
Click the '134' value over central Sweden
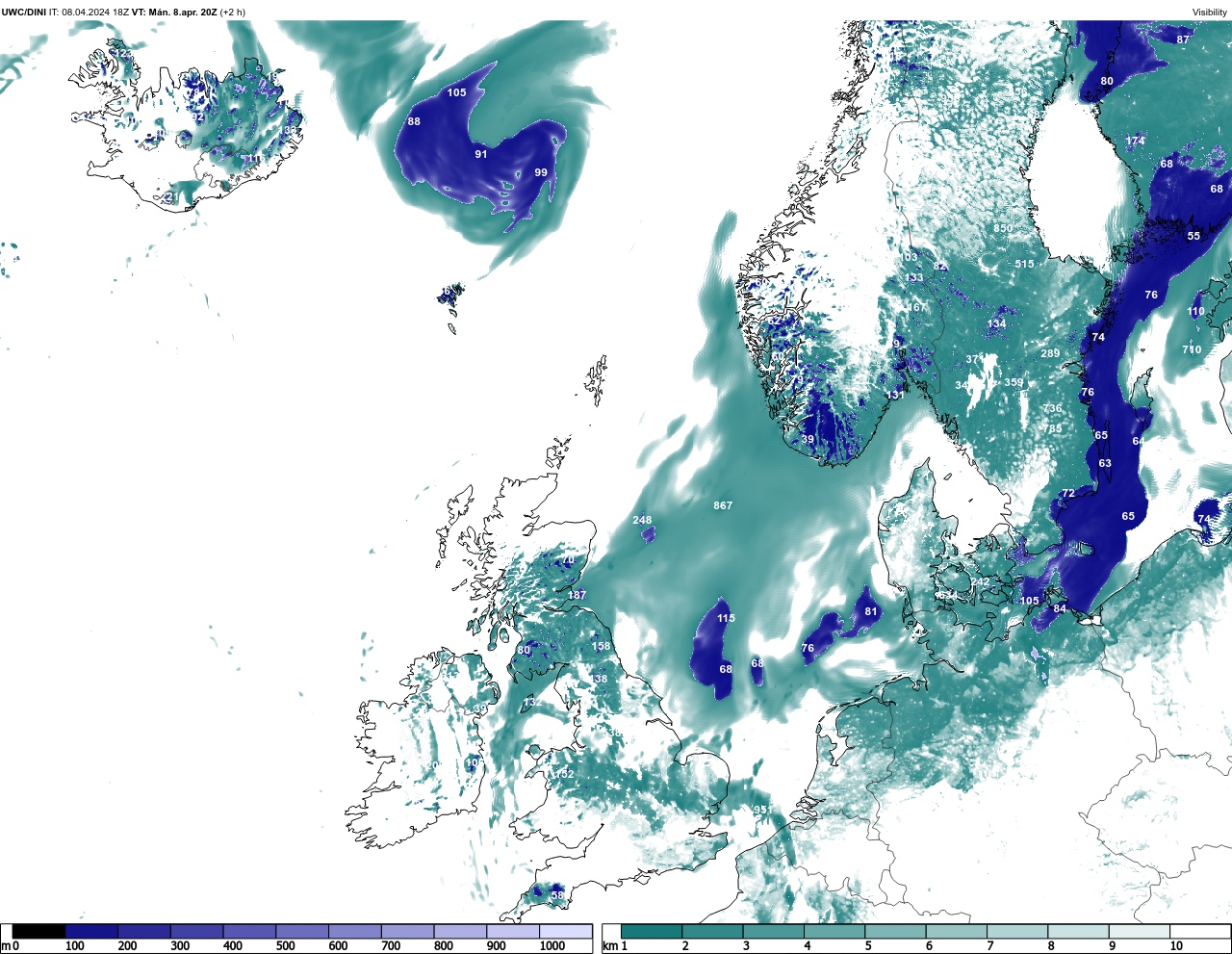tap(996, 324)
